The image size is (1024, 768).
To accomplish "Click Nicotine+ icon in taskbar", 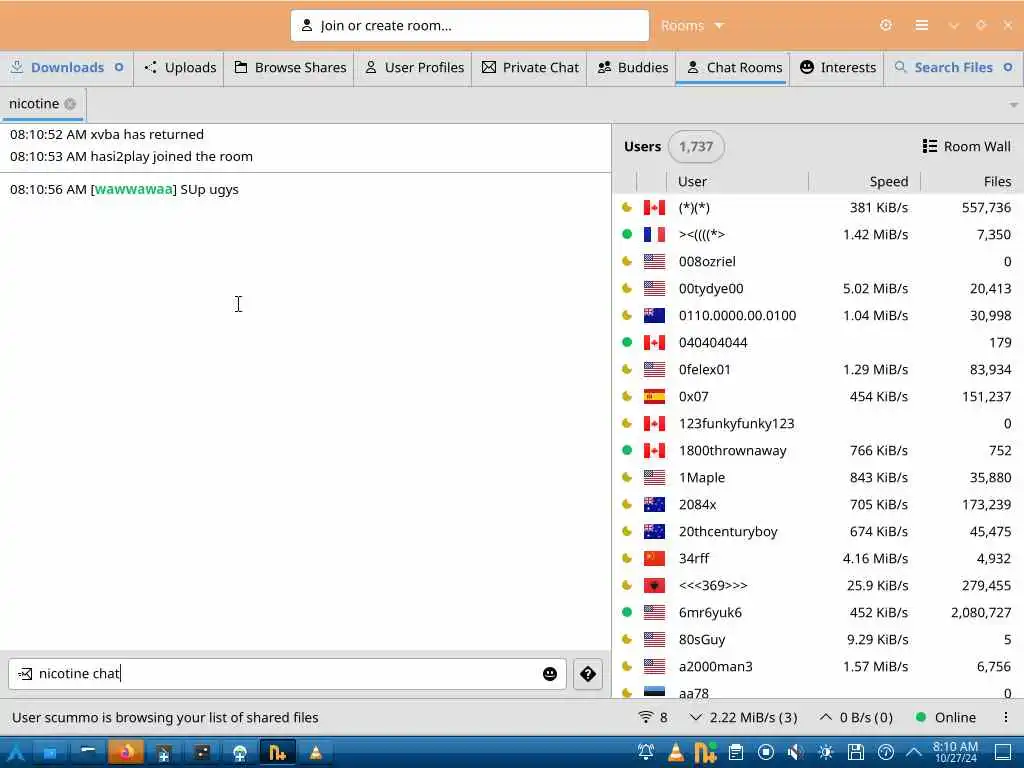I will [277, 753].
